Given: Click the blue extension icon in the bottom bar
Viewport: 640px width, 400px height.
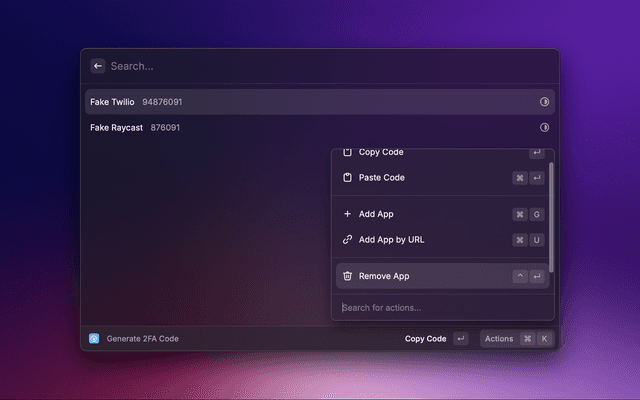Looking at the screenshot, I should [x=94, y=339].
